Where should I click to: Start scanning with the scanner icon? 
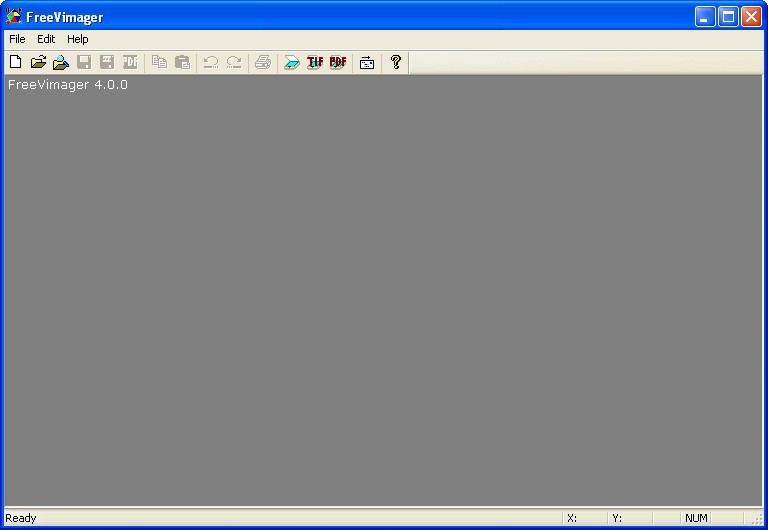click(292, 62)
